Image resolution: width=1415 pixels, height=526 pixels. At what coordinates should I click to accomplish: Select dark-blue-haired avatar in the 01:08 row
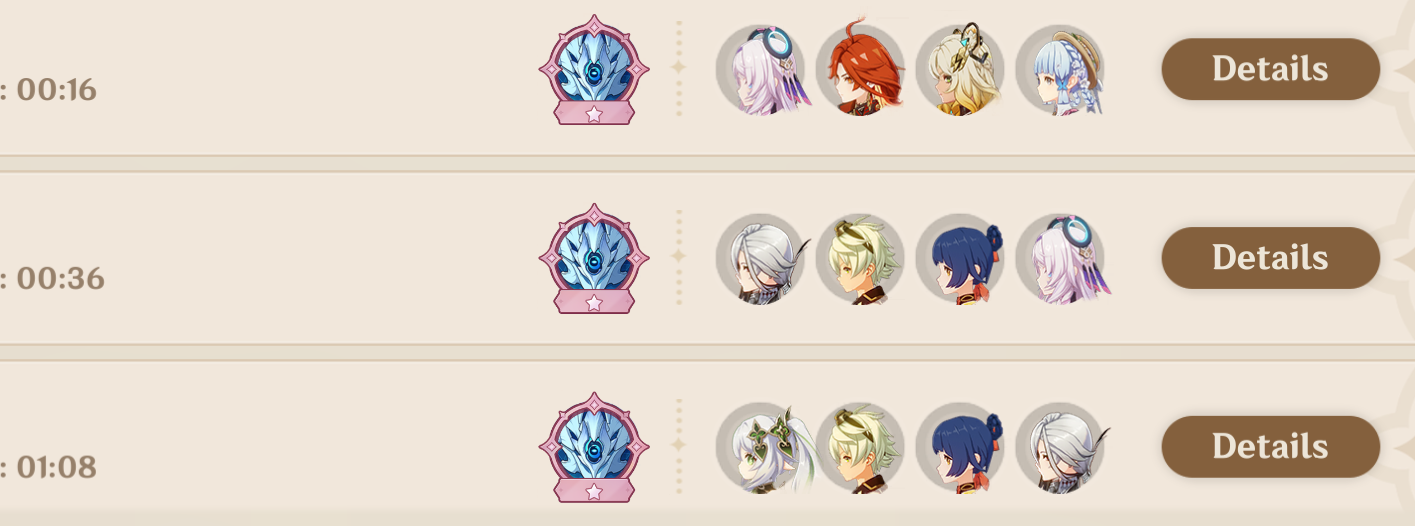[961, 447]
